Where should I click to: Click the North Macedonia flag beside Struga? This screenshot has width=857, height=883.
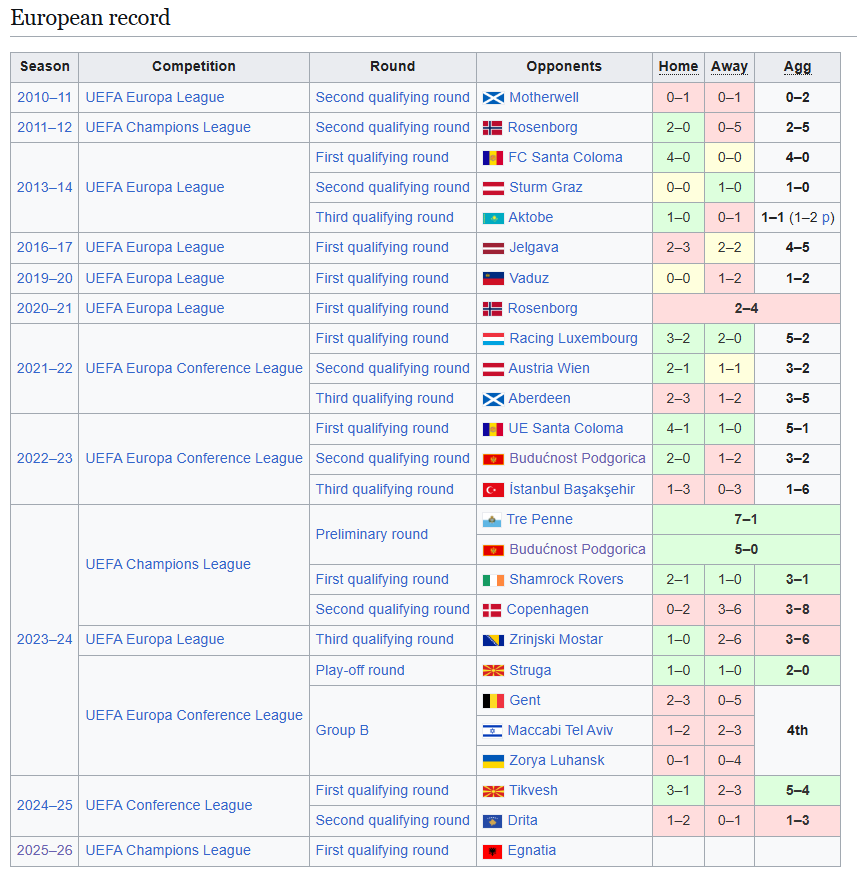493,671
